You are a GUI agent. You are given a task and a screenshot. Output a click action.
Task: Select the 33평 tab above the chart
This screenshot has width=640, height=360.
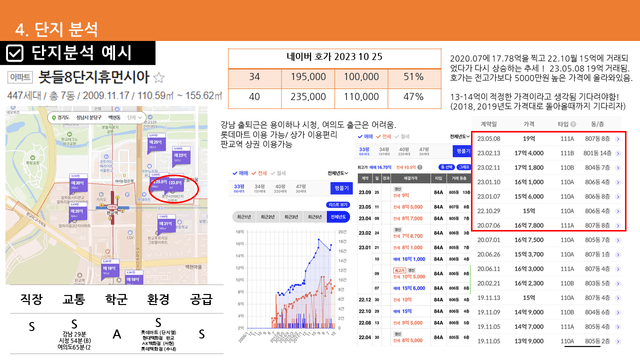point(239,188)
